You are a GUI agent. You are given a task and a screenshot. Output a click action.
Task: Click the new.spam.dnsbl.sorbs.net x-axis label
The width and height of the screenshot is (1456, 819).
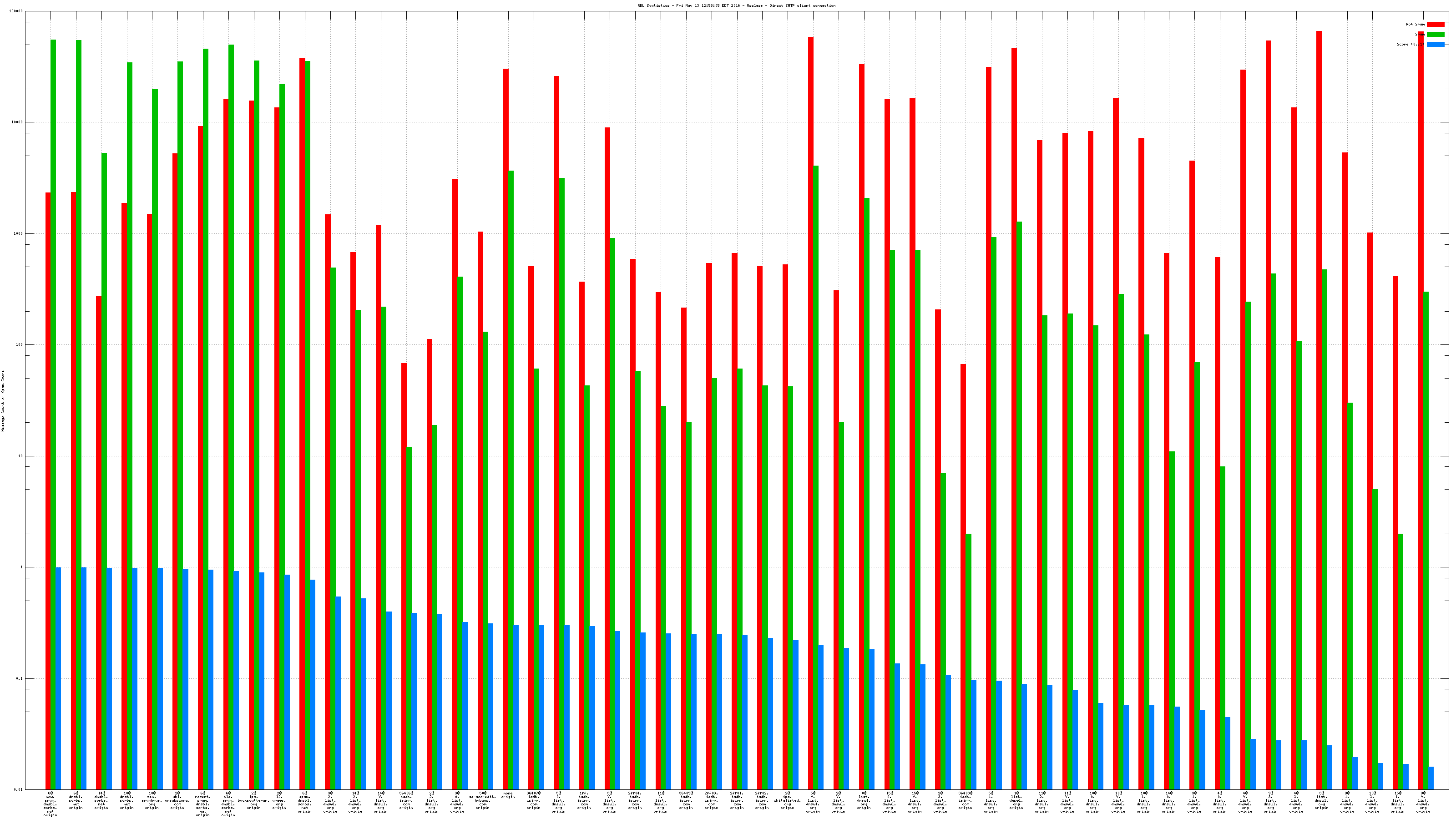click(51, 804)
